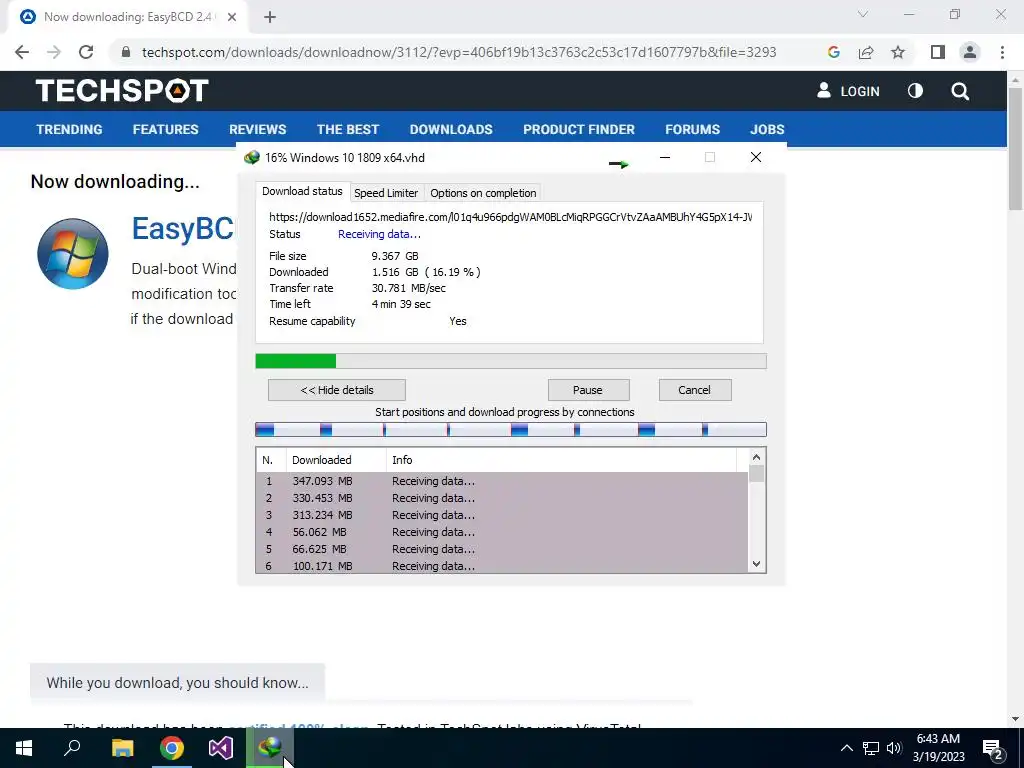Click the N. column header
The image size is (1024, 768).
coord(271,460)
